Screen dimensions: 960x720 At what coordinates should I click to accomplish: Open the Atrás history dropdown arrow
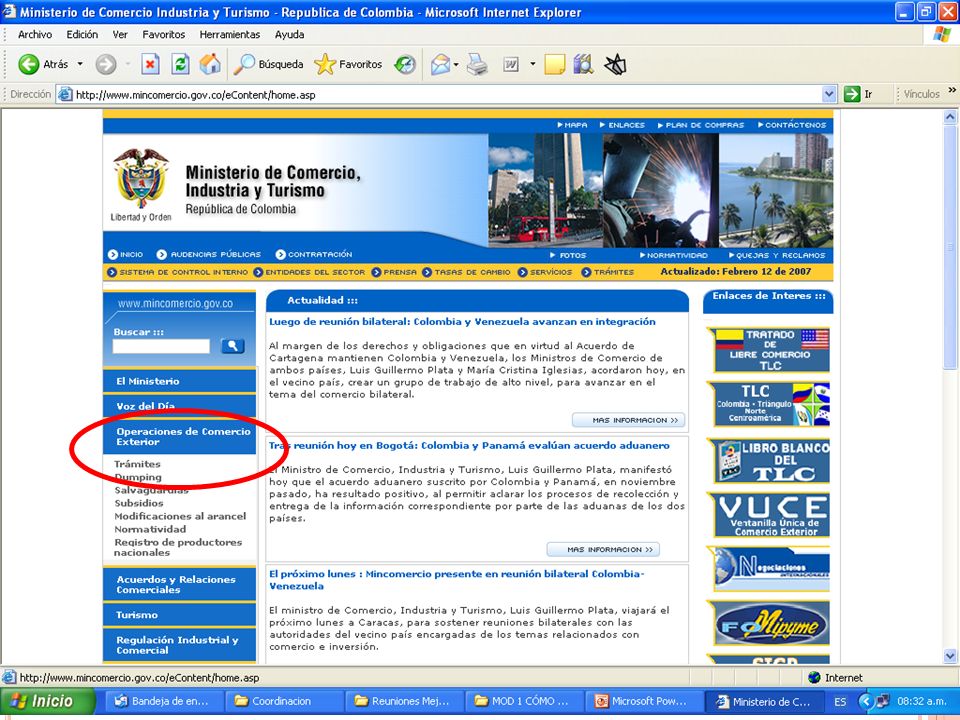(80, 64)
